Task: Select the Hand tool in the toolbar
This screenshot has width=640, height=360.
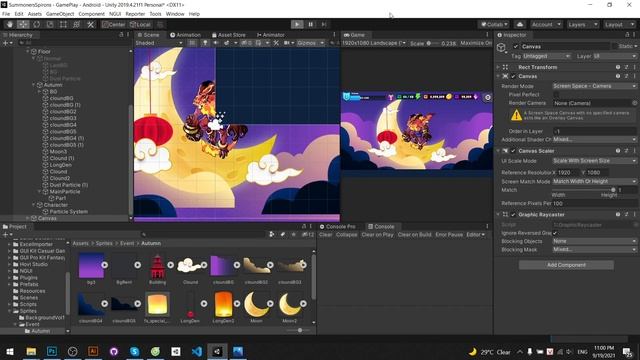Action: click(10, 24)
